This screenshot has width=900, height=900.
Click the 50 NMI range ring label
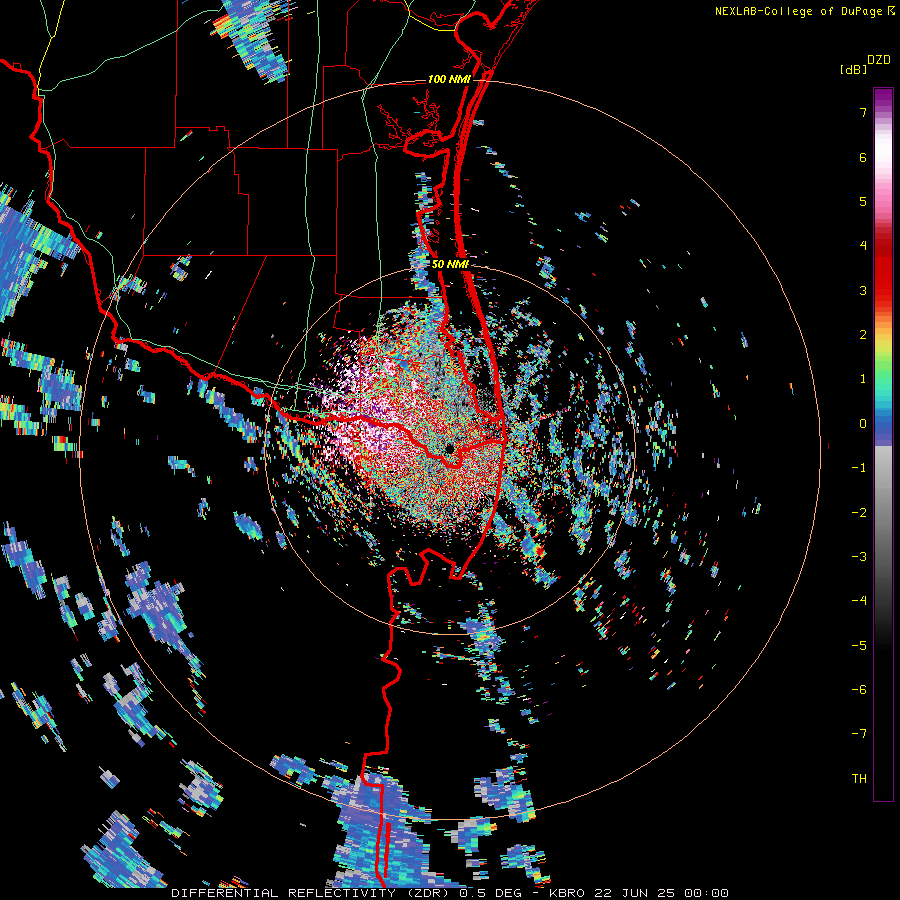[x=450, y=264]
